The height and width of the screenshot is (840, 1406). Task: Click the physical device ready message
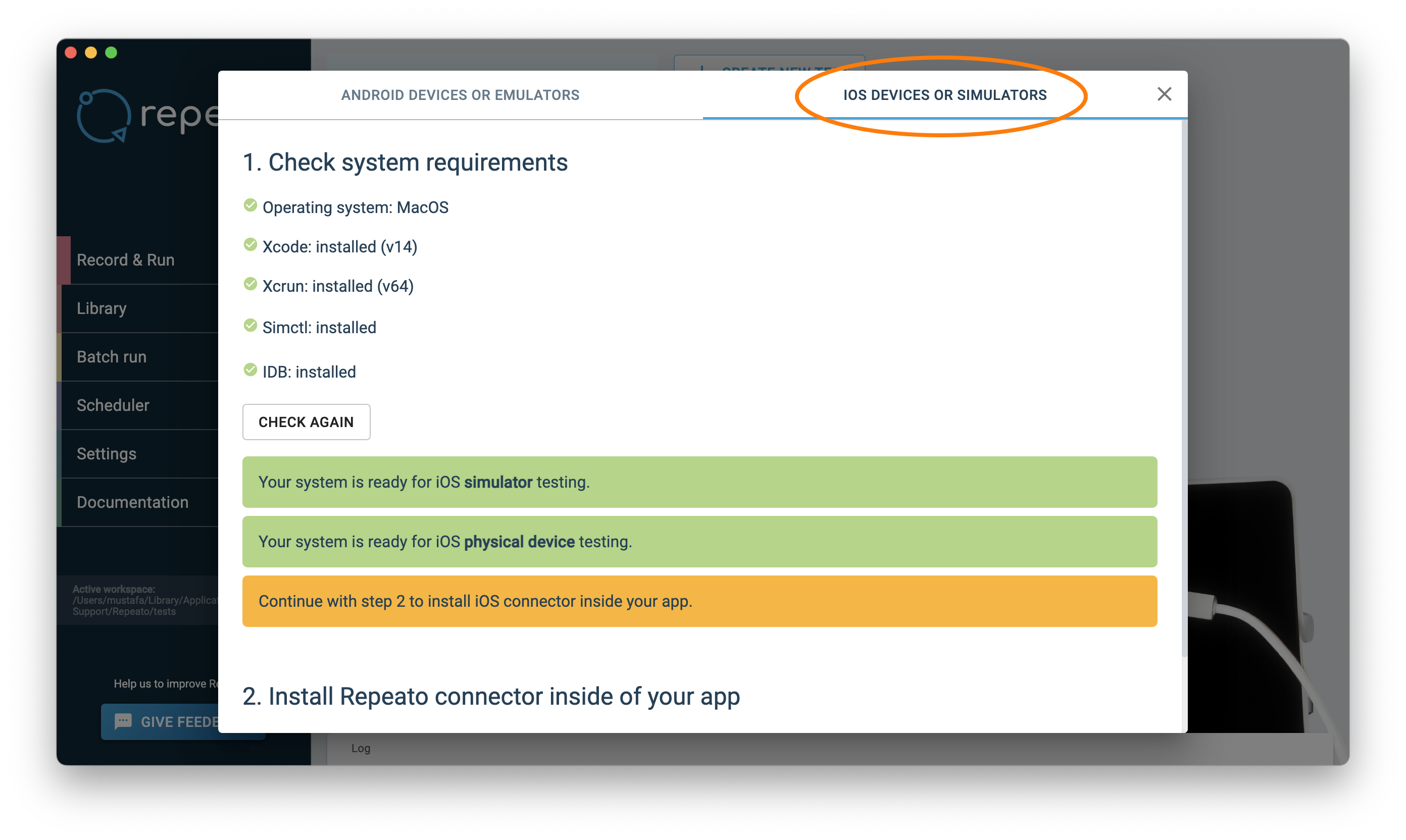coord(699,542)
